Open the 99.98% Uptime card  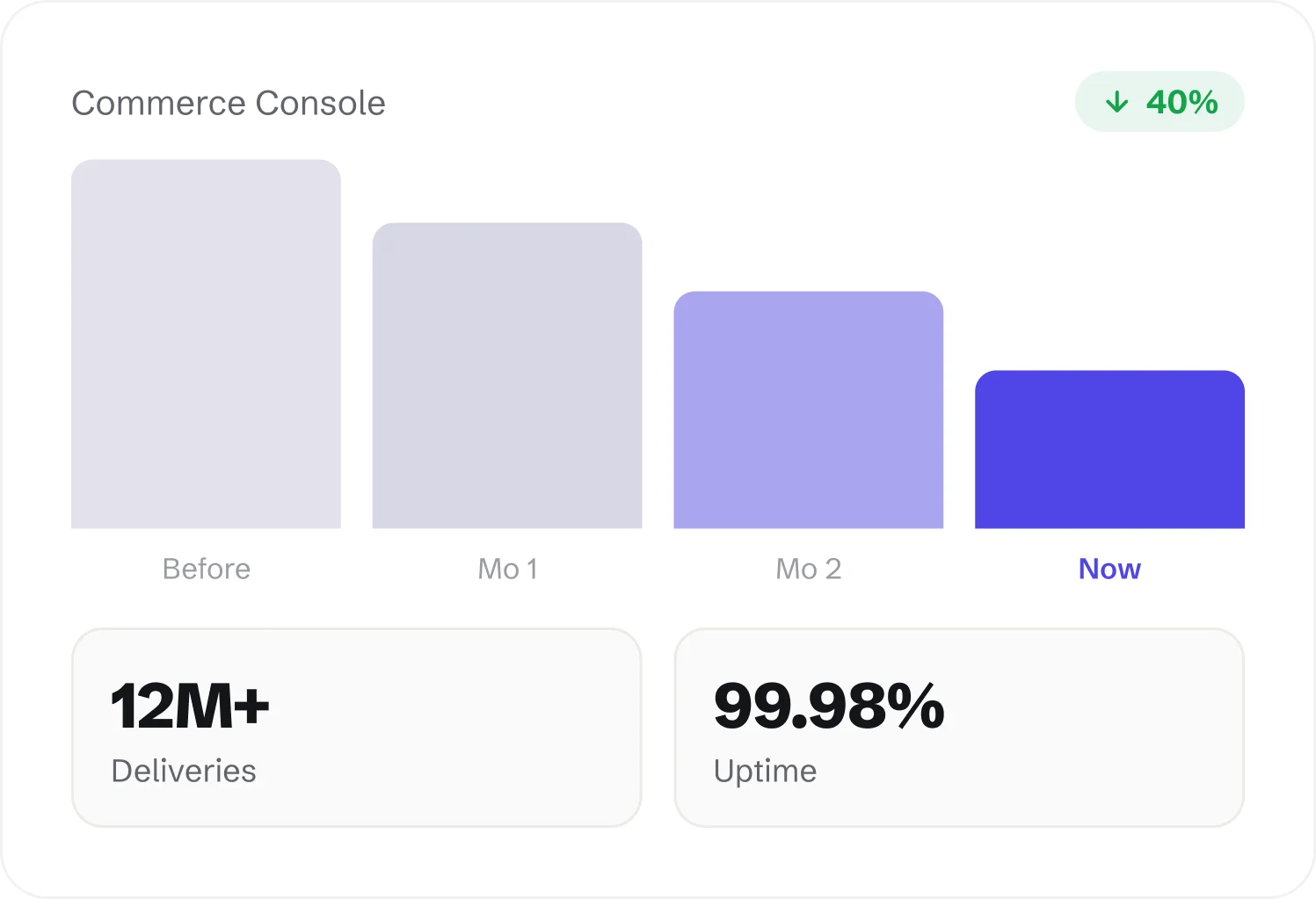tap(959, 728)
